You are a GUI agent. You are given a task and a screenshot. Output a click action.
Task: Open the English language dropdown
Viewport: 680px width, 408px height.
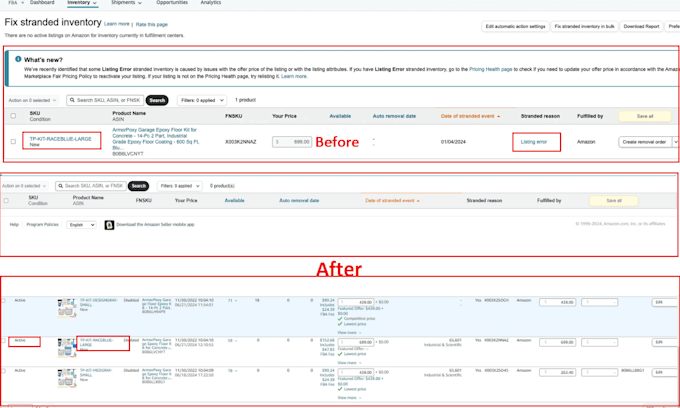[81, 225]
